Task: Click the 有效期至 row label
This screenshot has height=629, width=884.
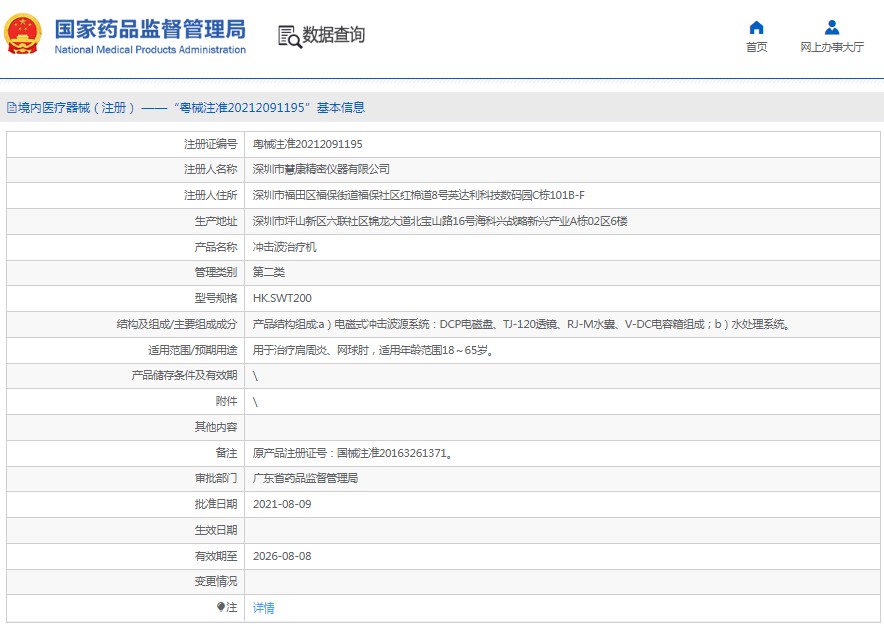Action: 216,556
